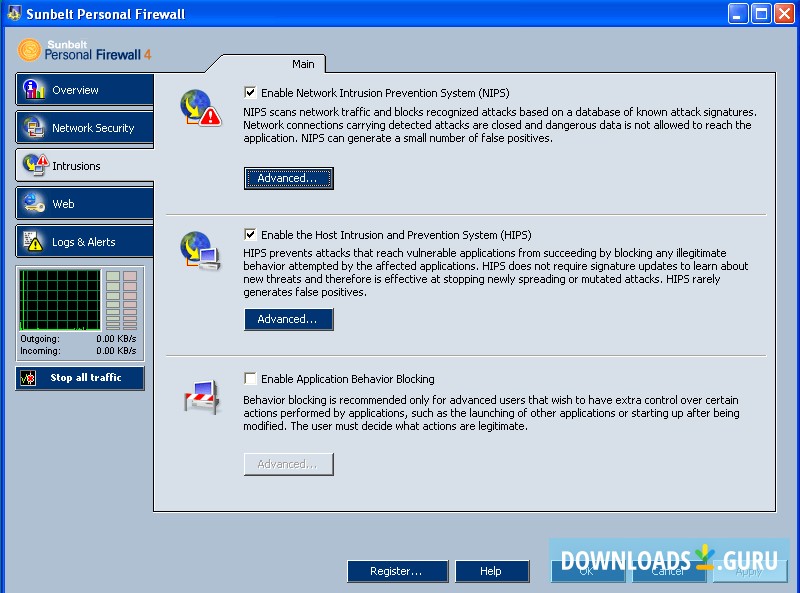Click the Logs & Alerts icon

(31, 241)
